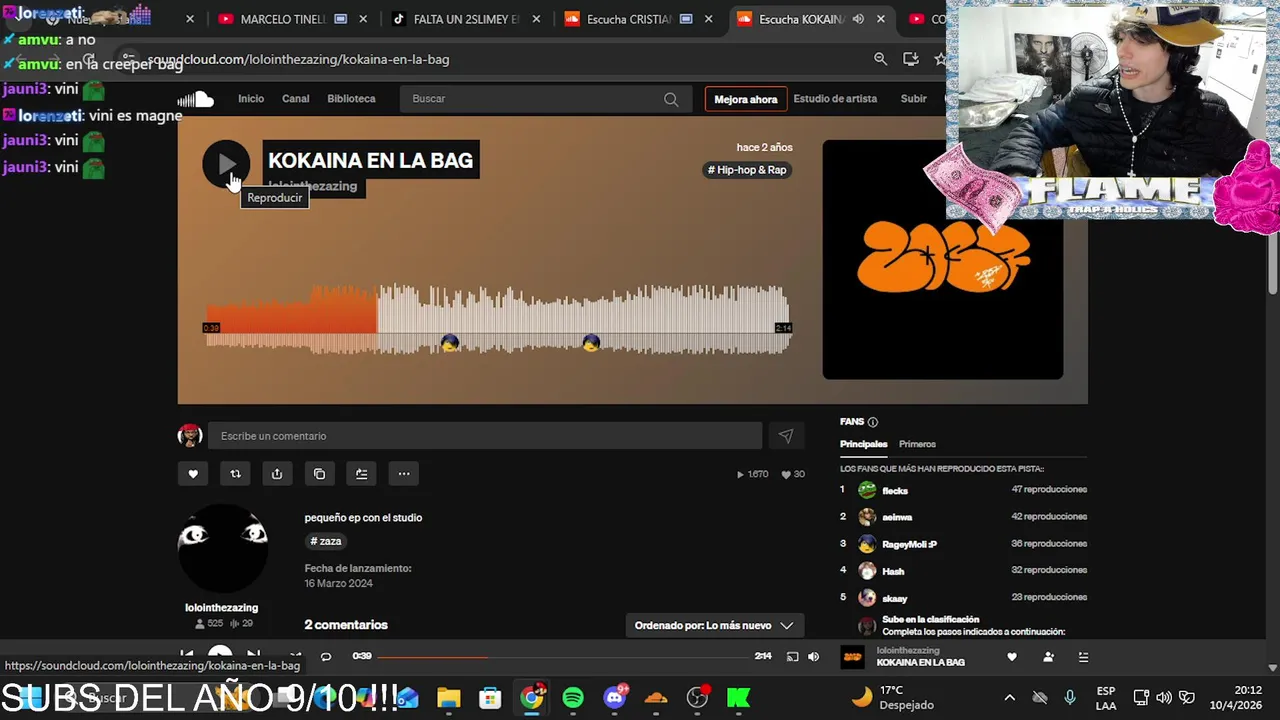This screenshot has width=1280, height=720.
Task: Open comment bubble icon in player bar
Action: click(325, 657)
